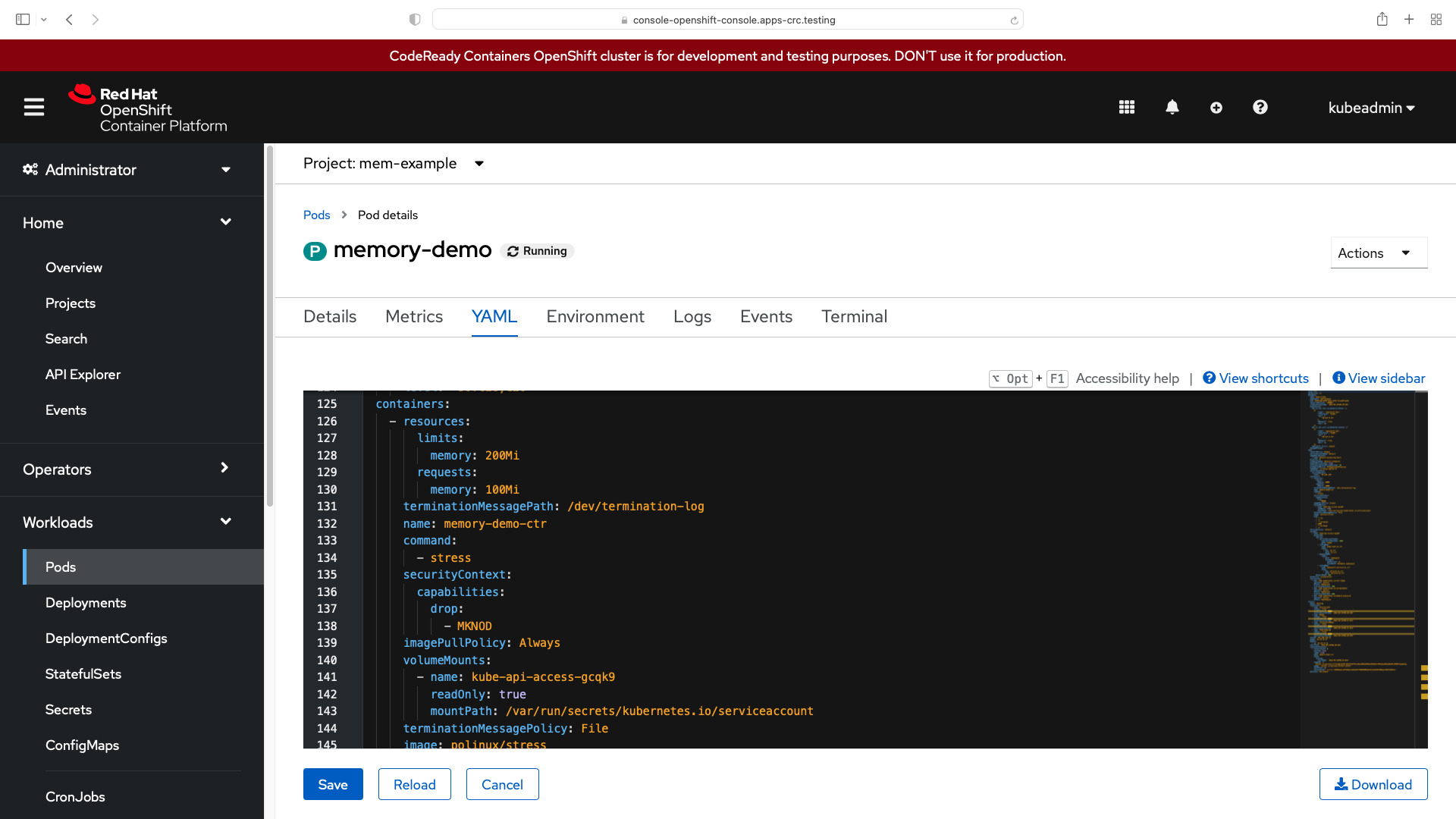Viewport: 1456px width, 819px height.
Task: Switch to the Environment tab
Action: 595,317
